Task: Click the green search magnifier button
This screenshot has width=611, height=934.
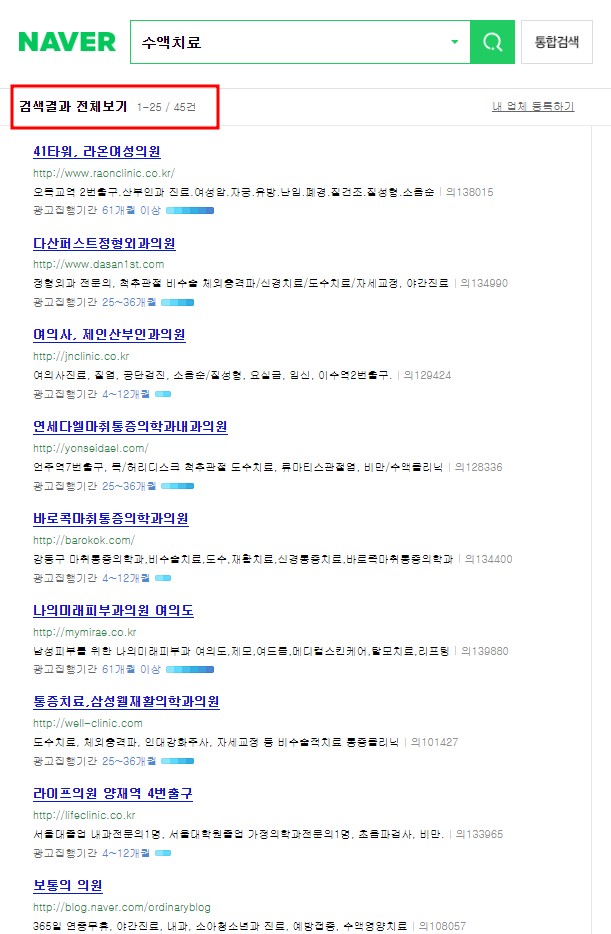Action: pyautogui.click(x=492, y=42)
